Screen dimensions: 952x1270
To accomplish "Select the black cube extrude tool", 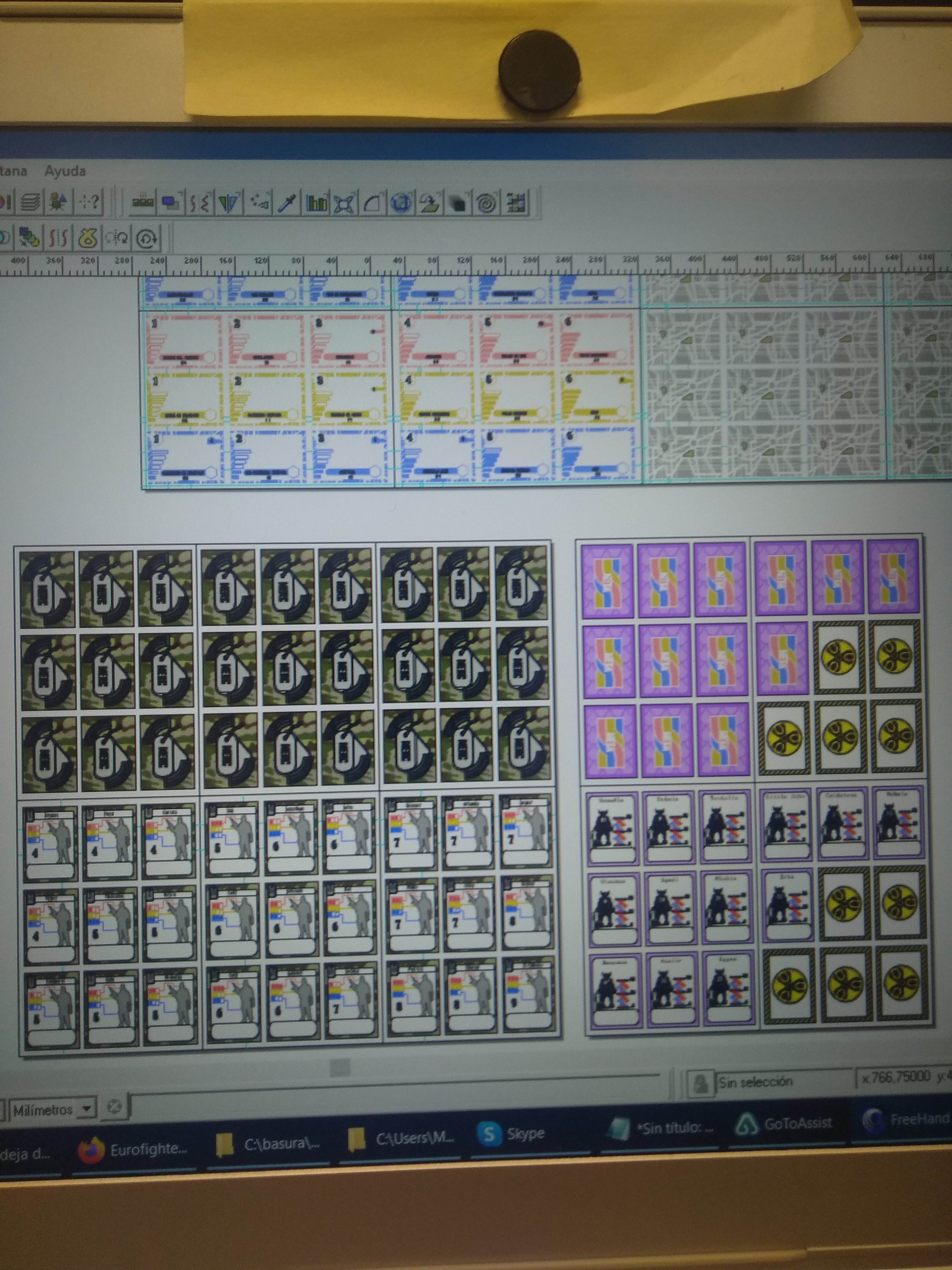I will [x=459, y=203].
